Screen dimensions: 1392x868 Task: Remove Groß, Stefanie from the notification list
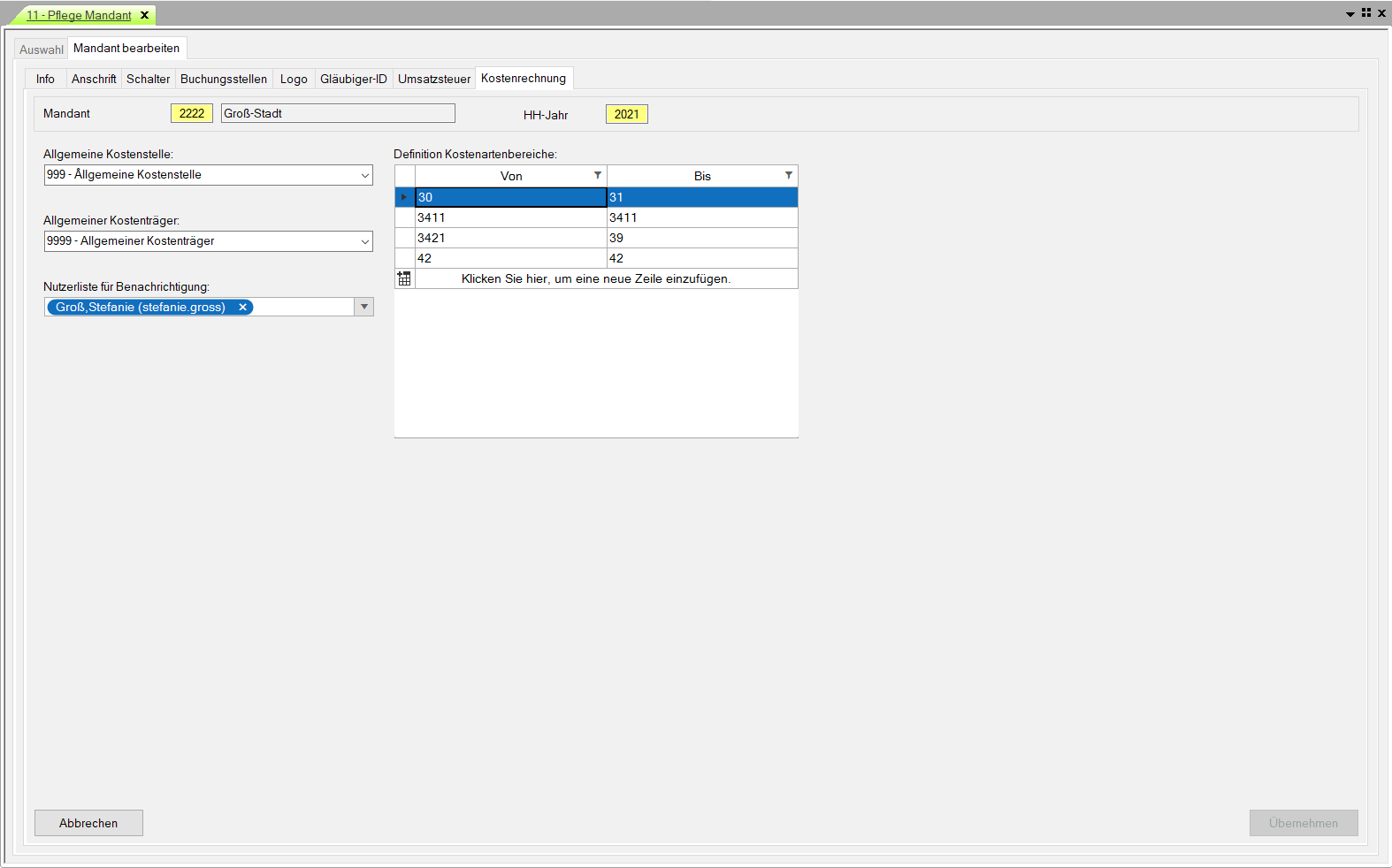[x=242, y=307]
